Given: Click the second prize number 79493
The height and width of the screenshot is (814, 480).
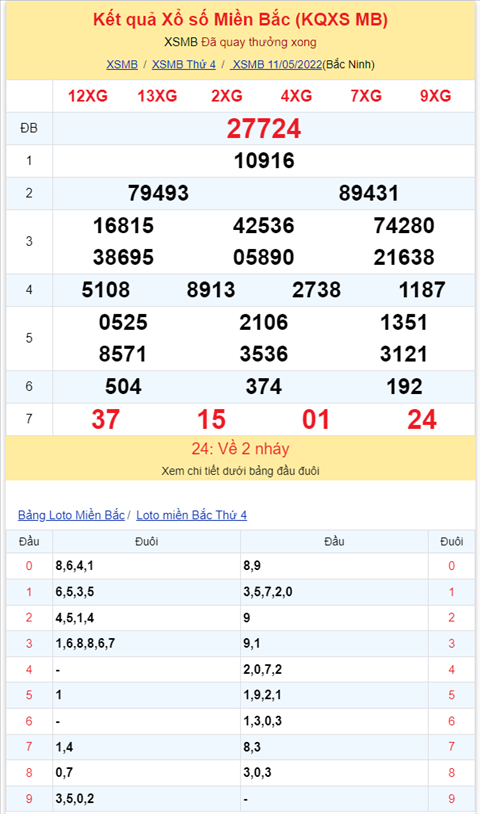Looking at the screenshot, I should tap(158, 193).
